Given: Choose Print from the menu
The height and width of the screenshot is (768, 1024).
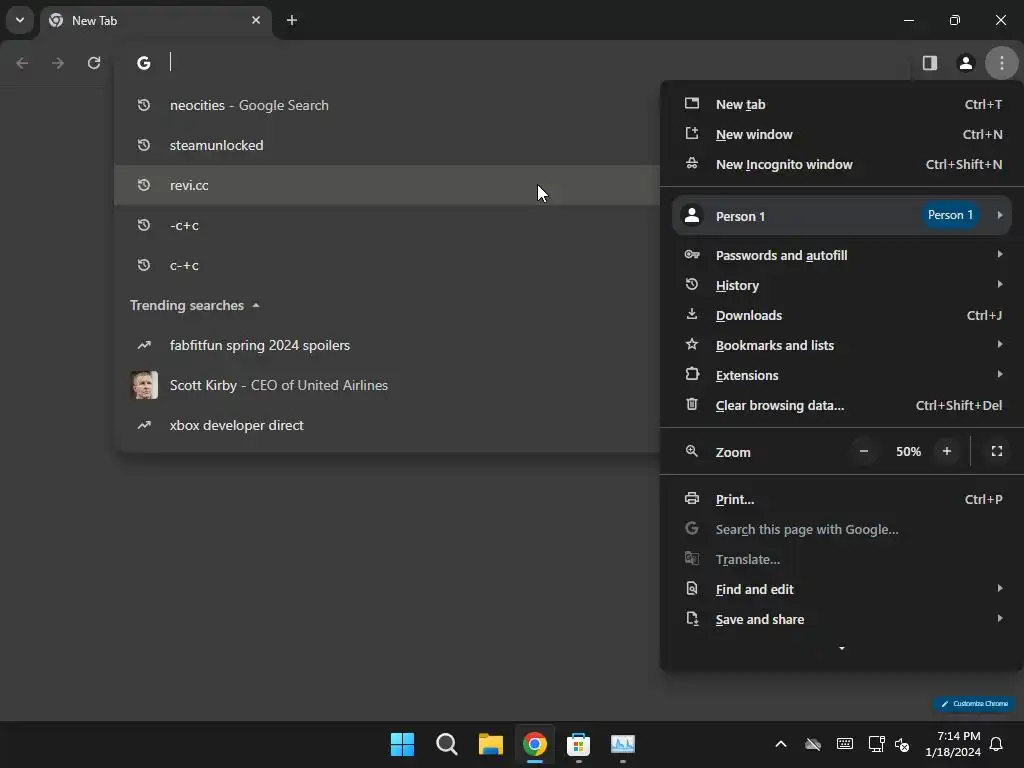Looking at the screenshot, I should pos(842,499).
